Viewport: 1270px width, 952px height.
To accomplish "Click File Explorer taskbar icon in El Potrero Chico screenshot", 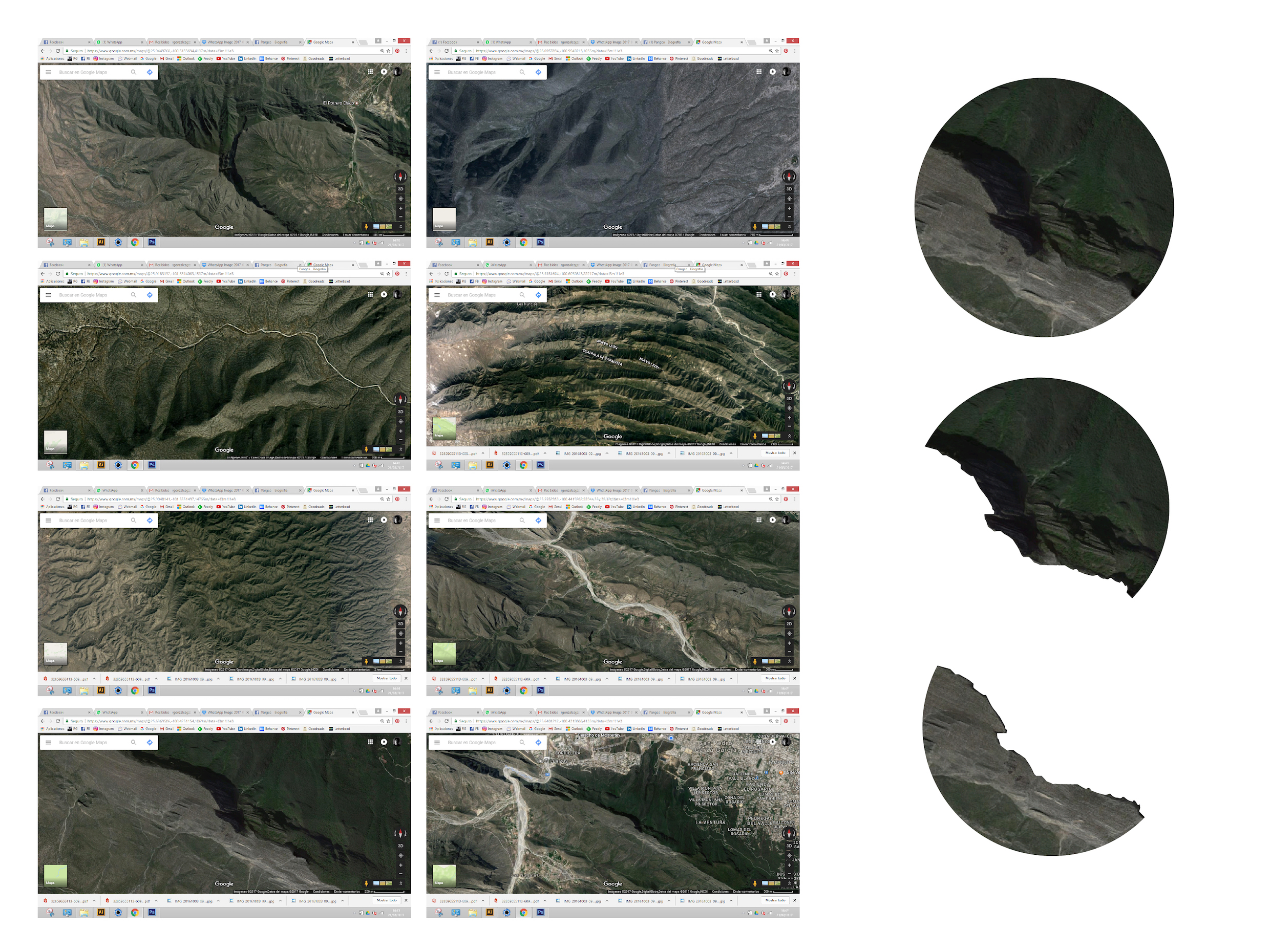I will tap(84, 242).
